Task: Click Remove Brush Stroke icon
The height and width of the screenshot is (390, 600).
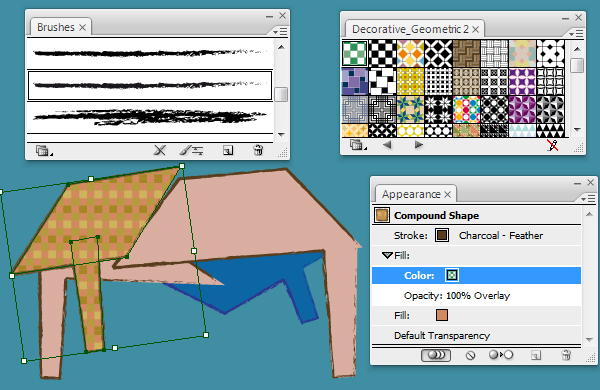Action: click(160, 150)
